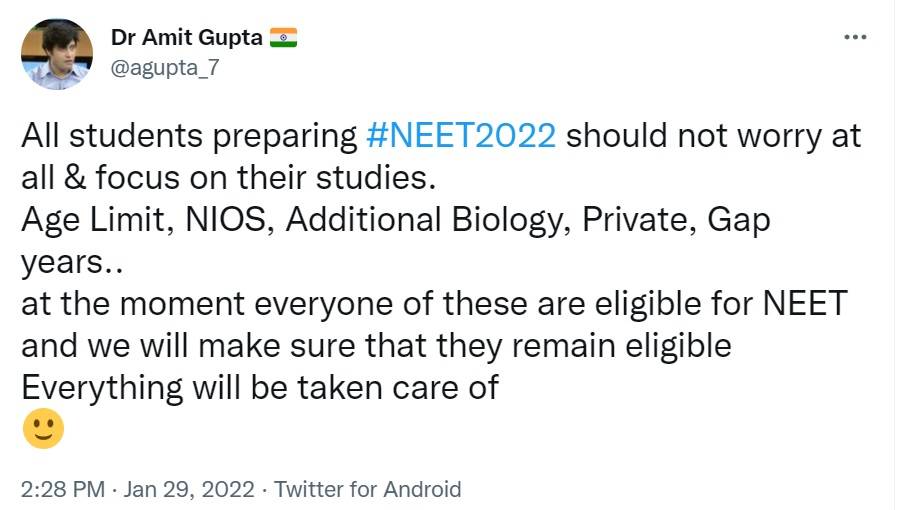The image size is (897, 510).
Task: Click the phrase "should not worry at"
Action: (x=713, y=136)
